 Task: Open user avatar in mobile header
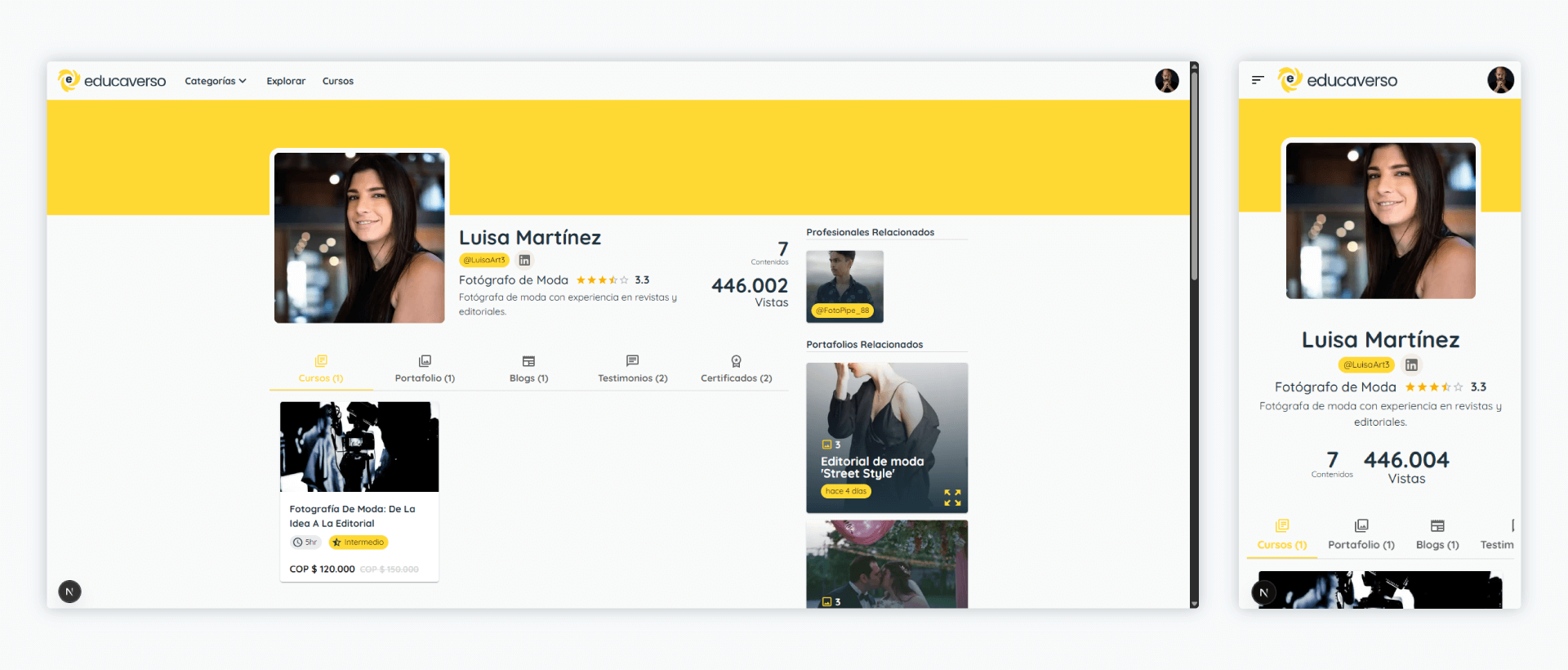[x=1500, y=80]
